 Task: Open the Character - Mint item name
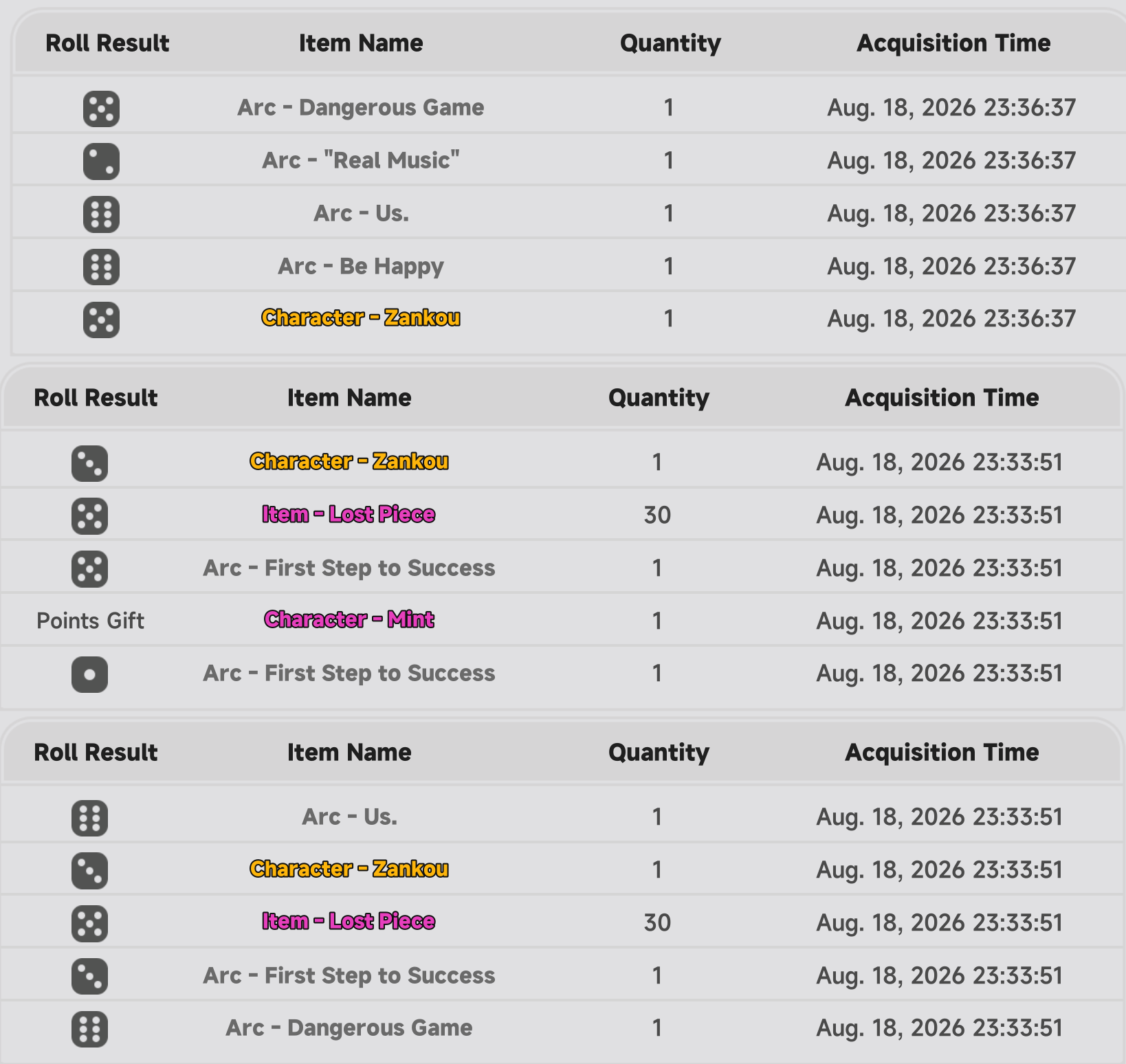click(x=349, y=620)
